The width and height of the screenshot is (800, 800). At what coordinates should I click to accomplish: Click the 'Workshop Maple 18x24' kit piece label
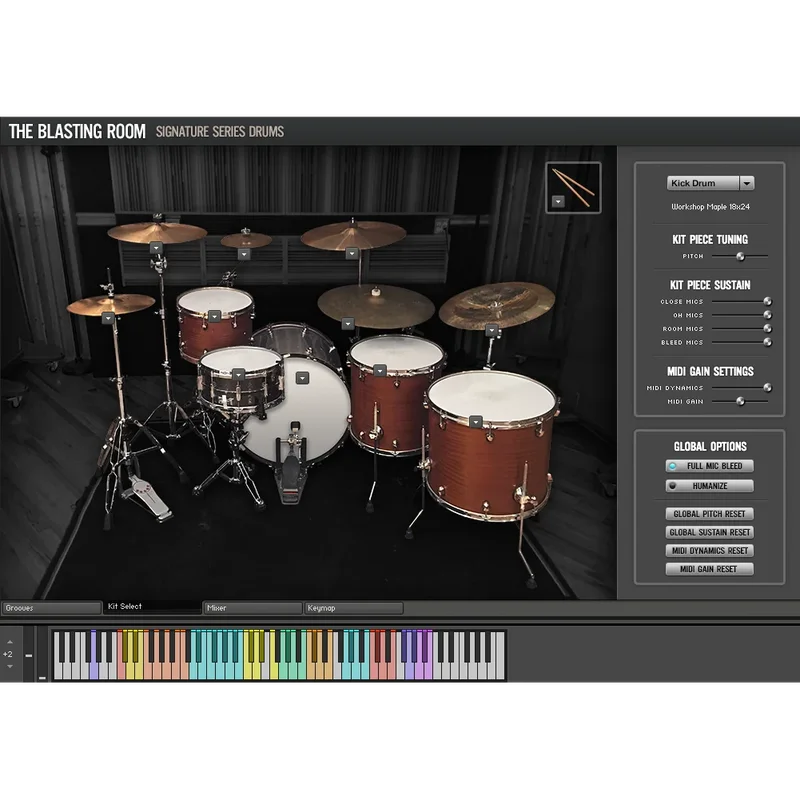(710, 207)
